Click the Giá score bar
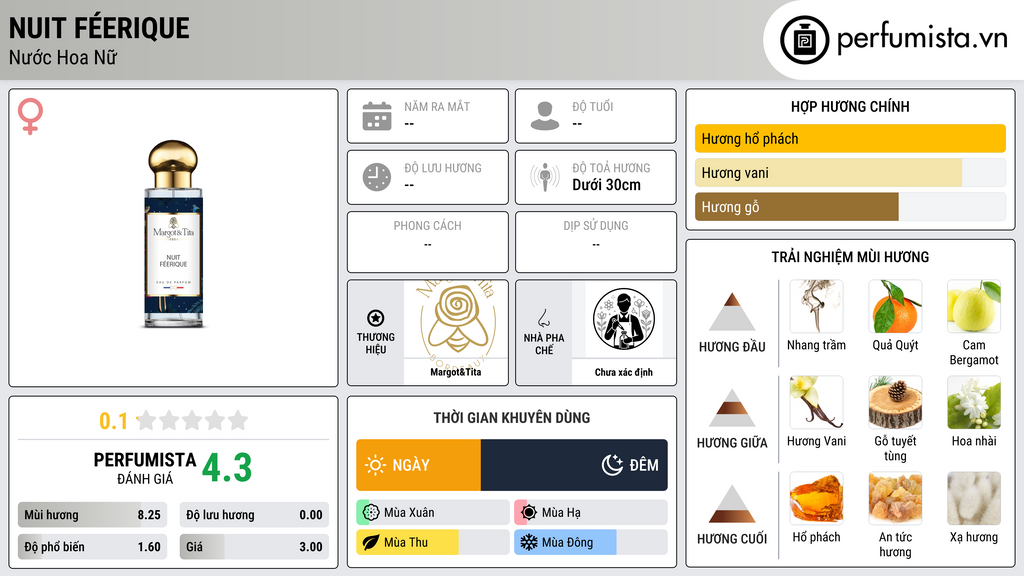Viewport: 1024px width, 576px height. [254, 547]
